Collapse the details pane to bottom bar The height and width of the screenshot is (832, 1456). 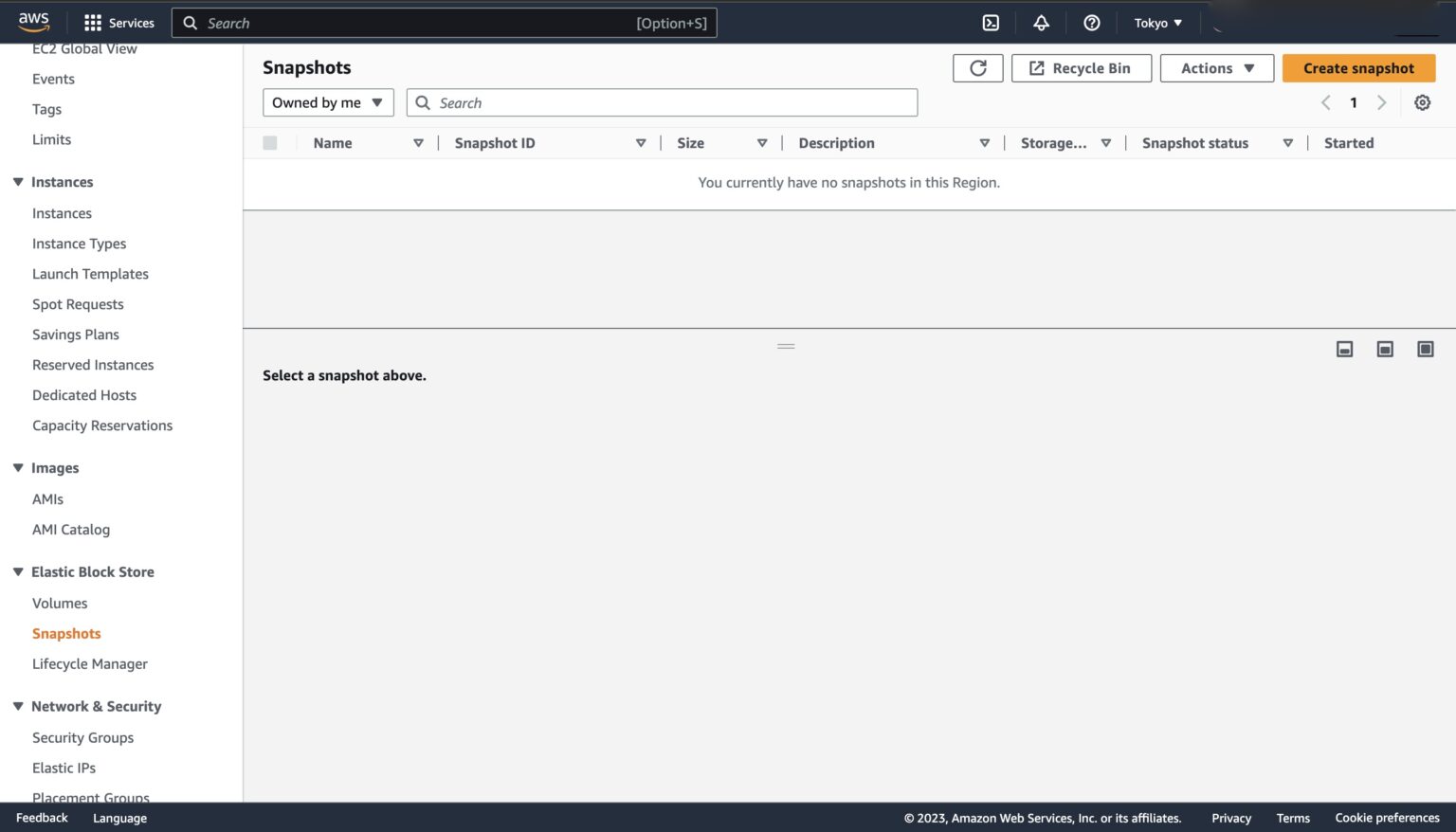(x=1343, y=348)
